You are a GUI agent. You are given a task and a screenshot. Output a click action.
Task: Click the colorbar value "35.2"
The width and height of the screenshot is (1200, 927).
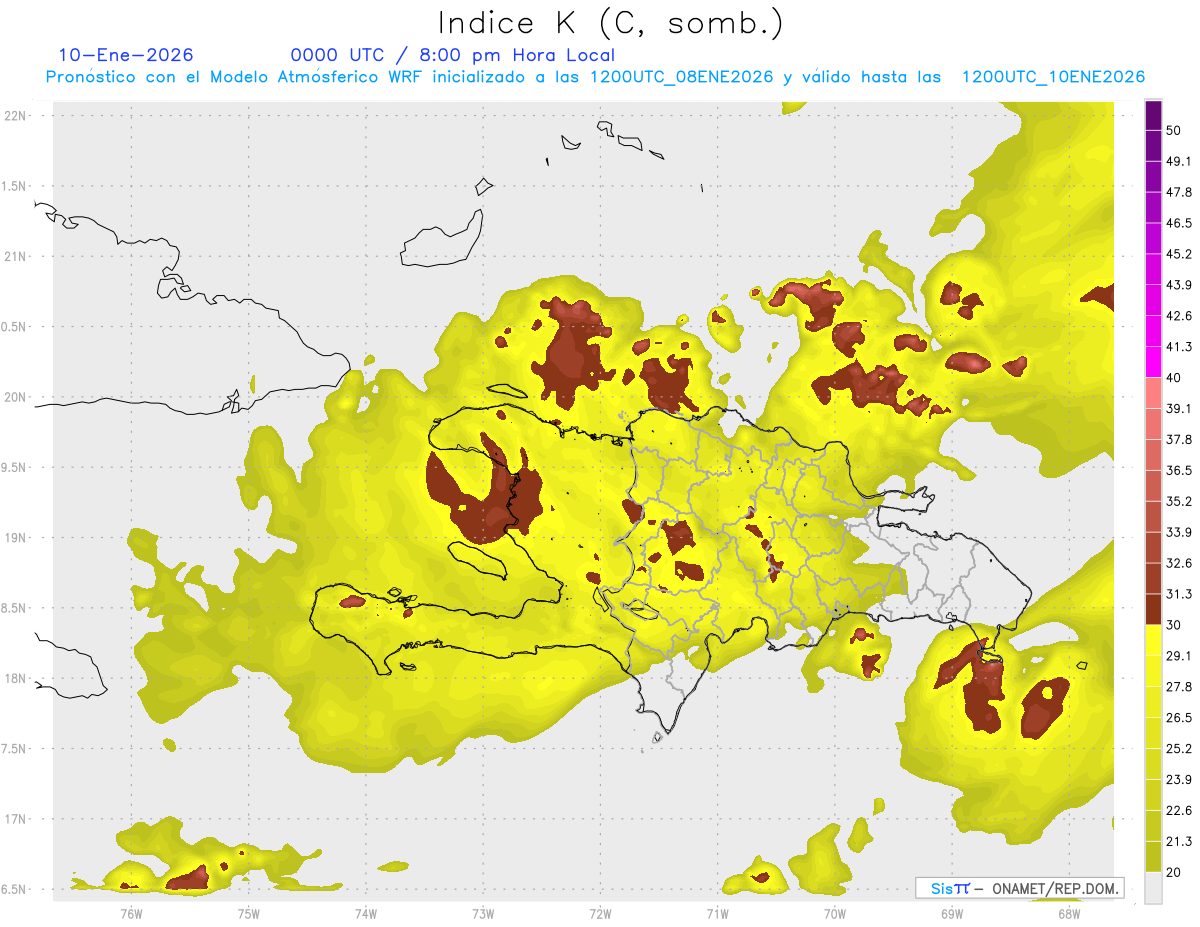tap(1178, 501)
